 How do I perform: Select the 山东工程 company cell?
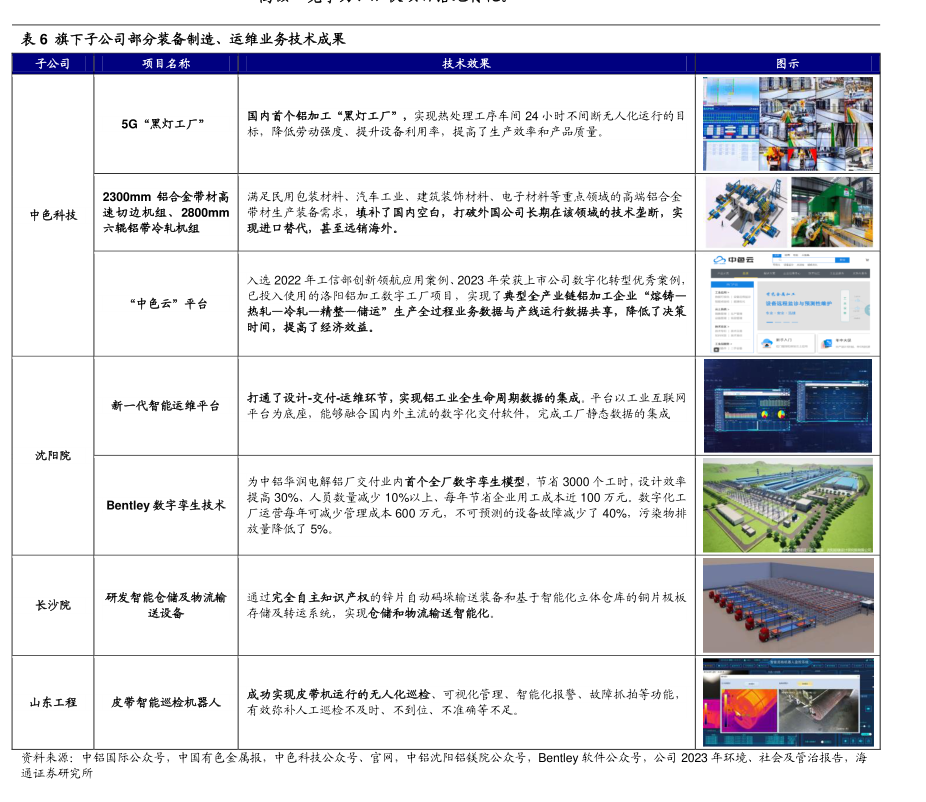pos(53,702)
